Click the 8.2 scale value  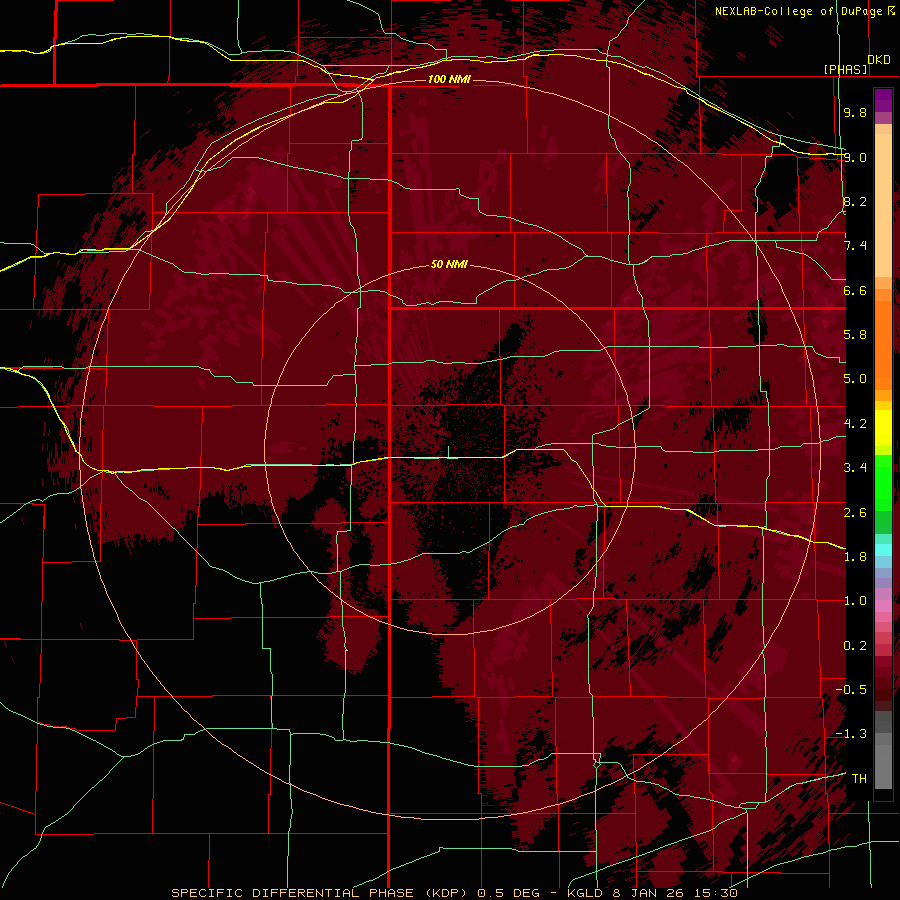pos(855,201)
